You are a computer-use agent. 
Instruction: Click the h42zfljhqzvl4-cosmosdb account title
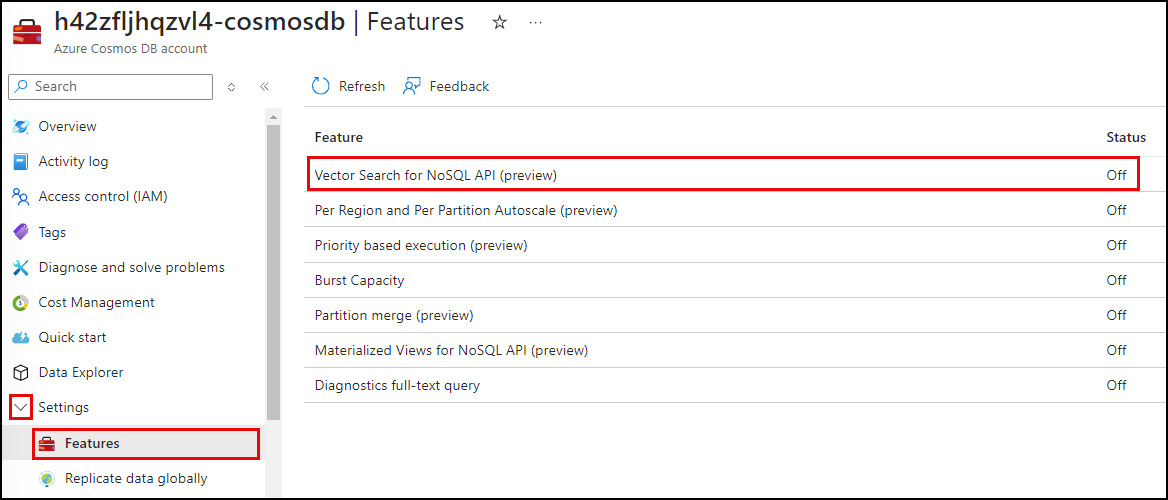200,22
